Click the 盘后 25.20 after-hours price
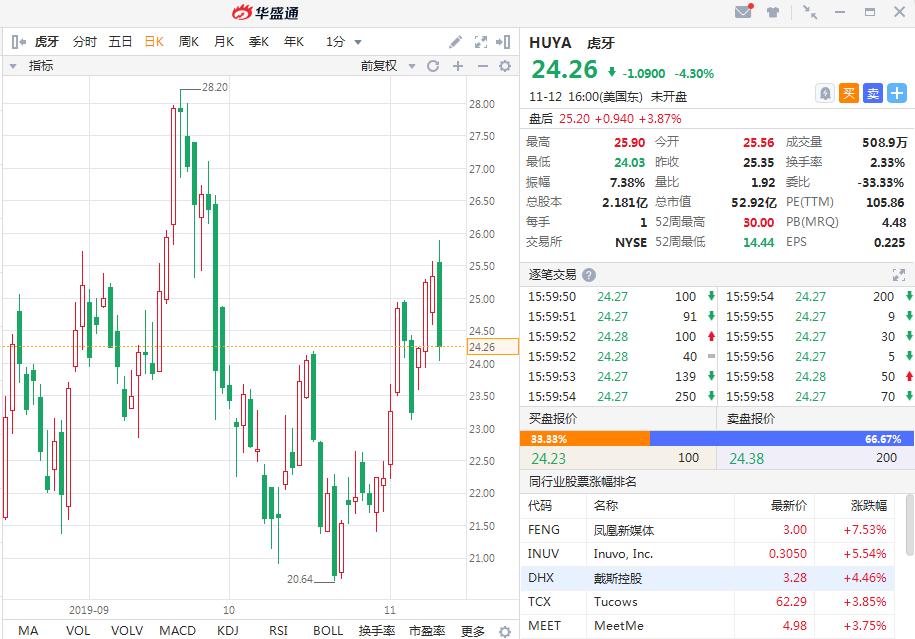This screenshot has height=639, width=915. coord(574,118)
